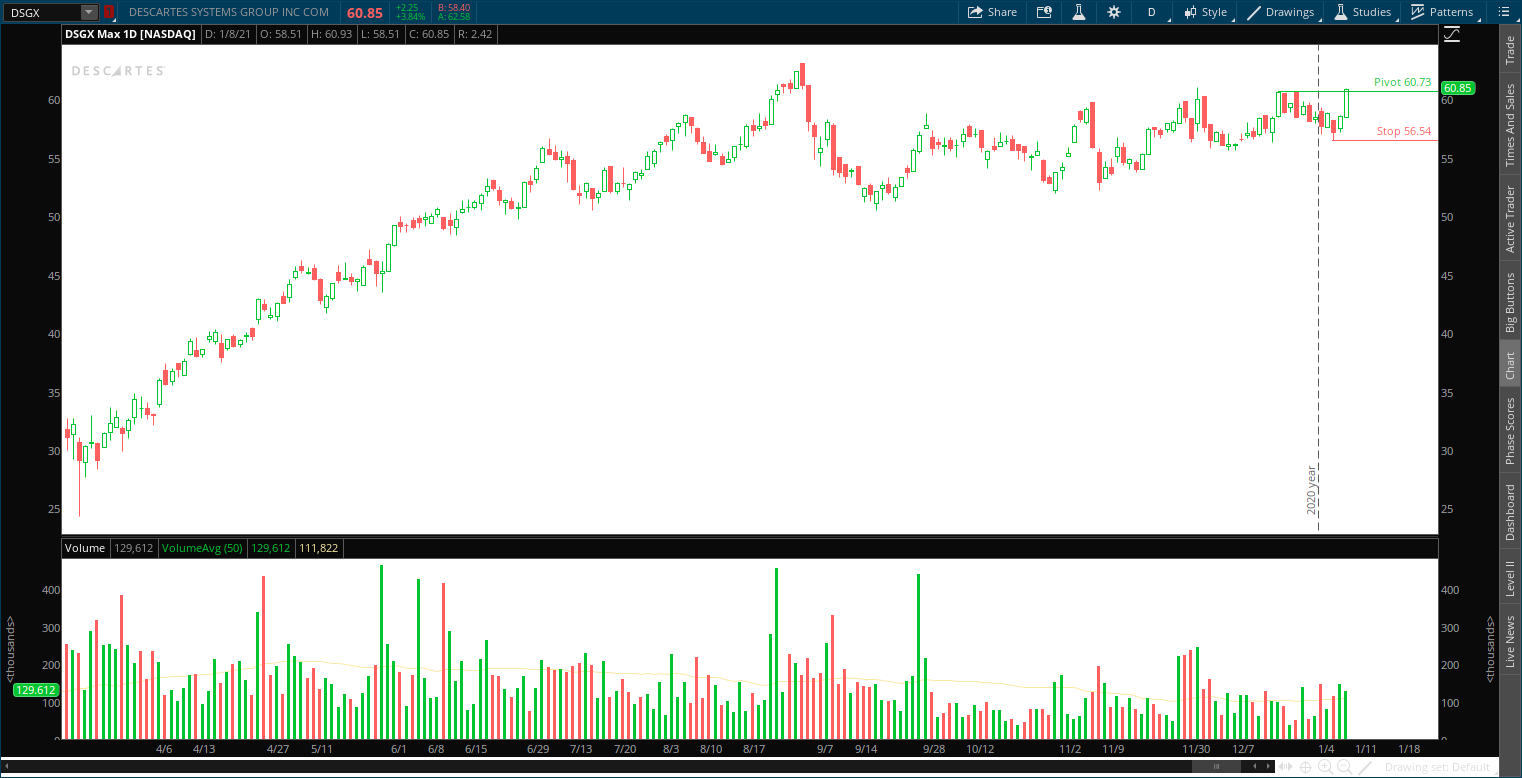Click the DESCARTES SYSTEMS GROUP INC COM name
Image resolution: width=1522 pixels, height=778 pixels.
[229, 12]
